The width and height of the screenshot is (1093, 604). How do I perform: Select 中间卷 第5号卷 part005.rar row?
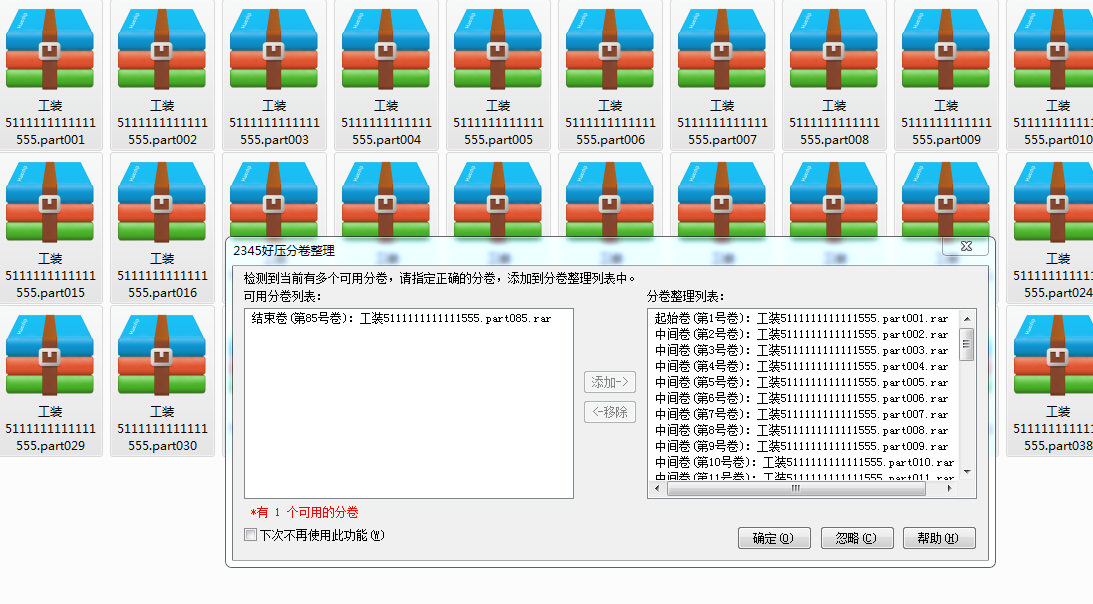[x=802, y=383]
